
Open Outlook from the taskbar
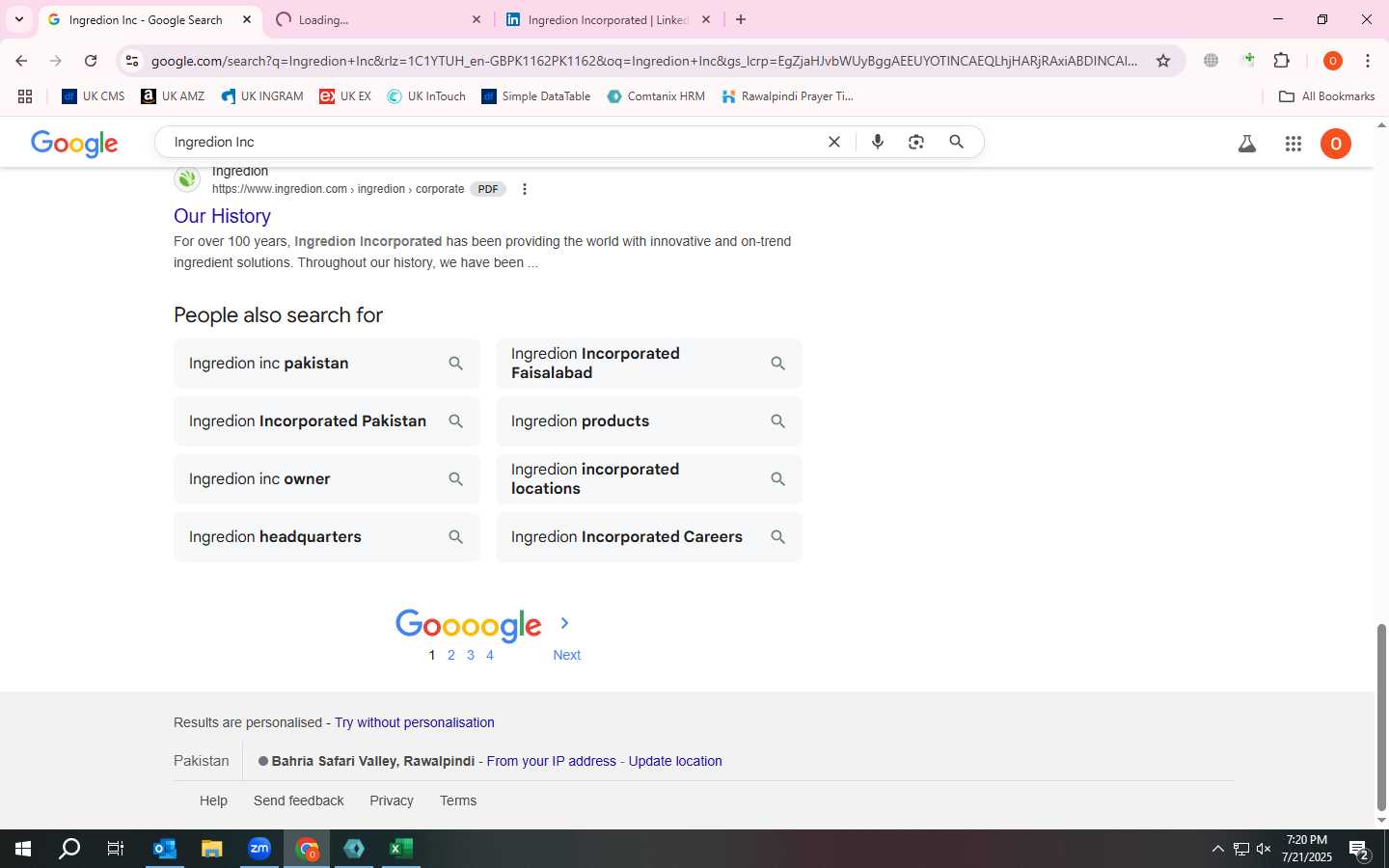pos(165,849)
